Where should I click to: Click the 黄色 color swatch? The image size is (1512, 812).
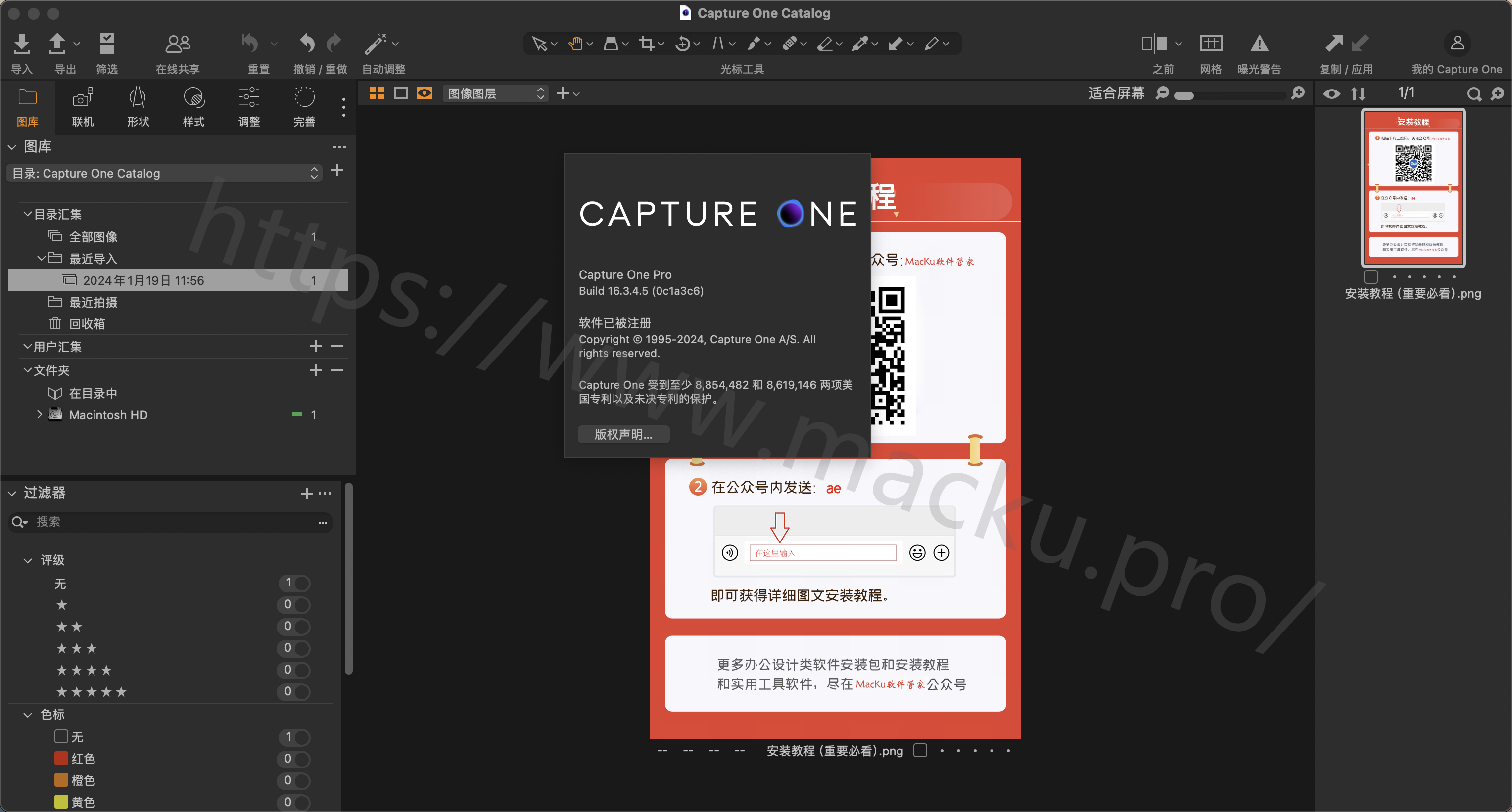point(61,802)
